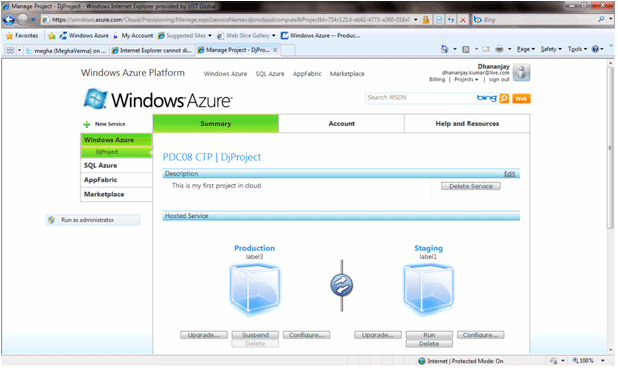Click the Internet zone globe in status bar

422,361
